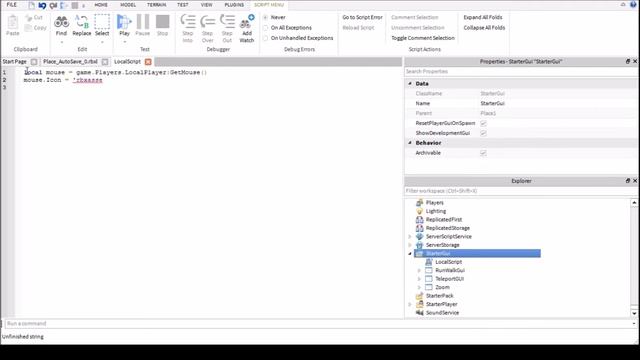Image resolution: width=640 pixels, height=360 pixels.
Task: Toggle the ResetPlayerGuiOnSpawn checkbox
Action: point(483,123)
